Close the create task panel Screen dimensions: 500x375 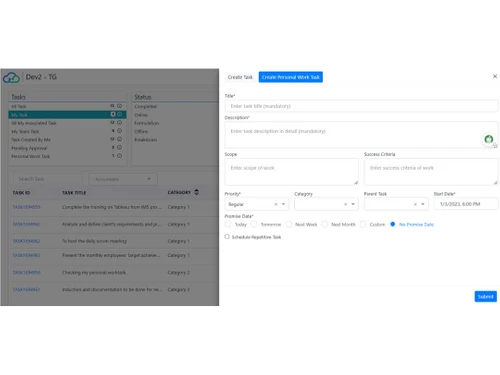[x=495, y=76]
